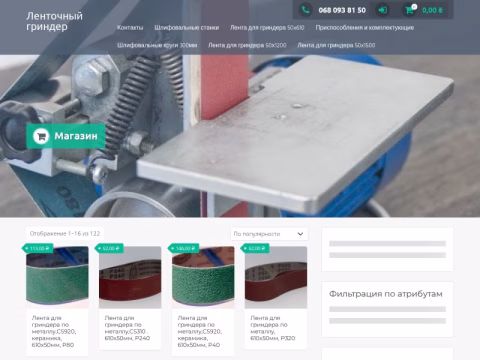Click the 62,00 ₴ tag on P320 belt
The width and height of the screenshot is (480, 360).
(x=255, y=248)
